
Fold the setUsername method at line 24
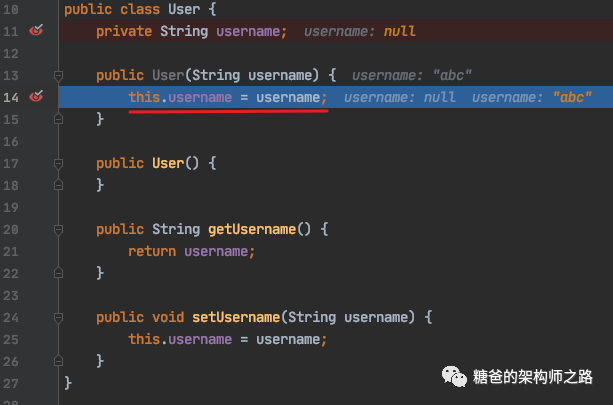click(x=59, y=317)
